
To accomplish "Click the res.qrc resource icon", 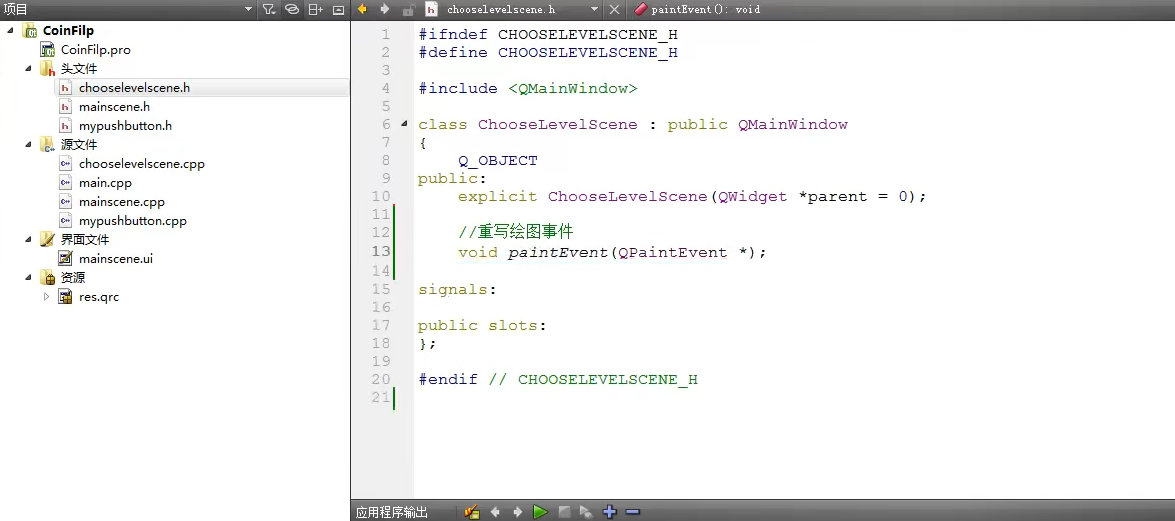I will click(66, 297).
